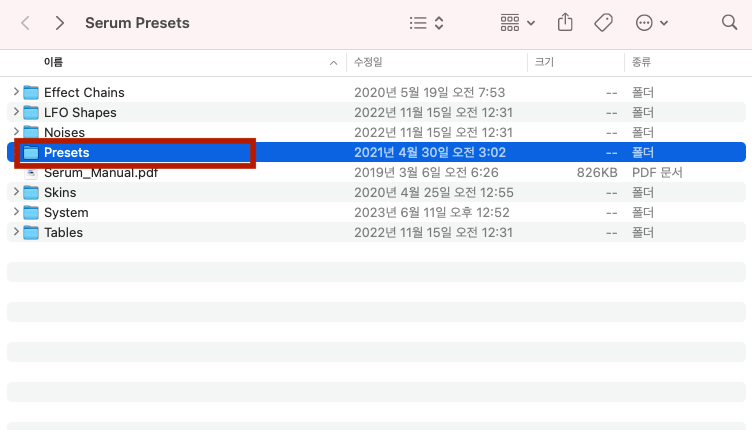Click the back navigation arrow

[x=25, y=22]
